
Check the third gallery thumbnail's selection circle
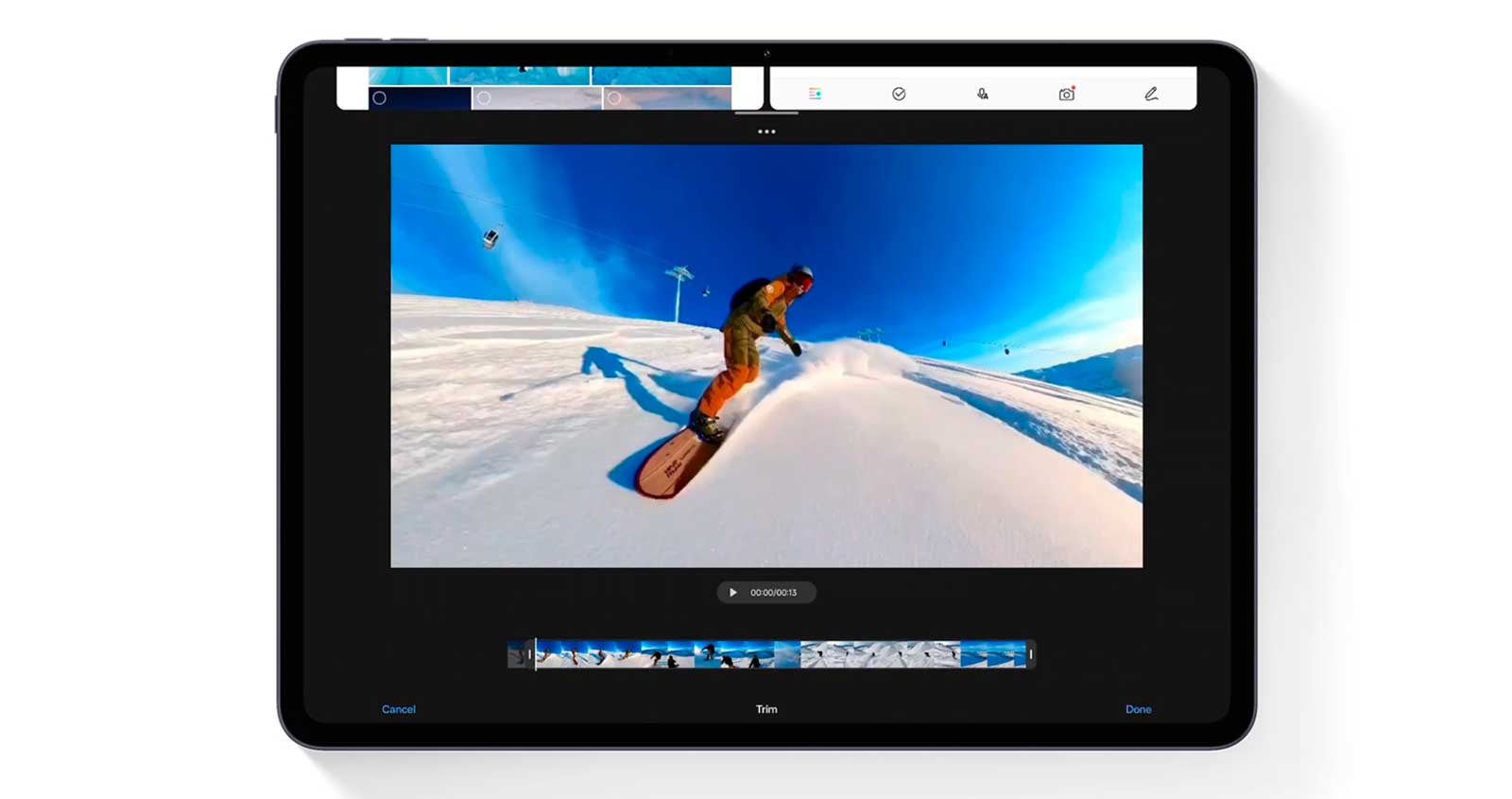point(615,97)
